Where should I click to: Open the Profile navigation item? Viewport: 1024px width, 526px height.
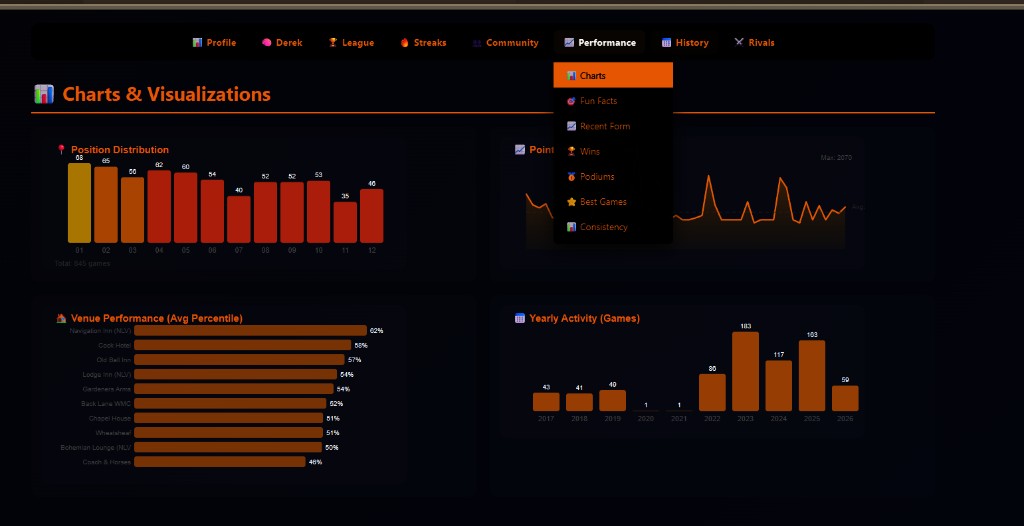coord(214,42)
